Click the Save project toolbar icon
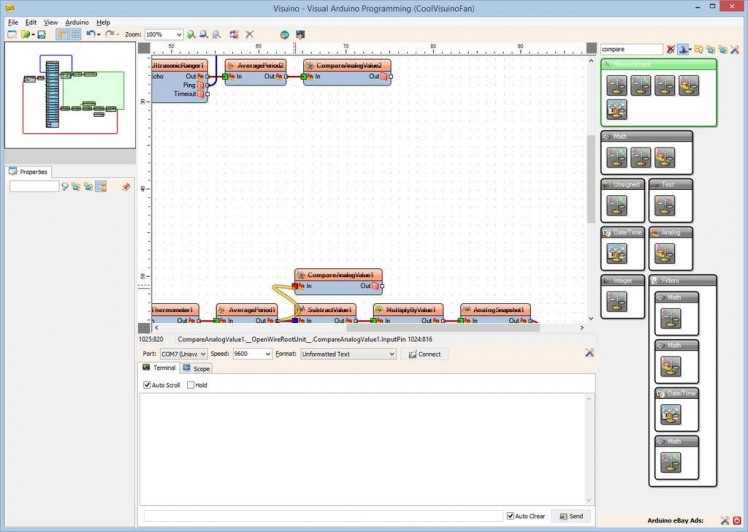This screenshot has width=748, height=532. click(x=41, y=34)
